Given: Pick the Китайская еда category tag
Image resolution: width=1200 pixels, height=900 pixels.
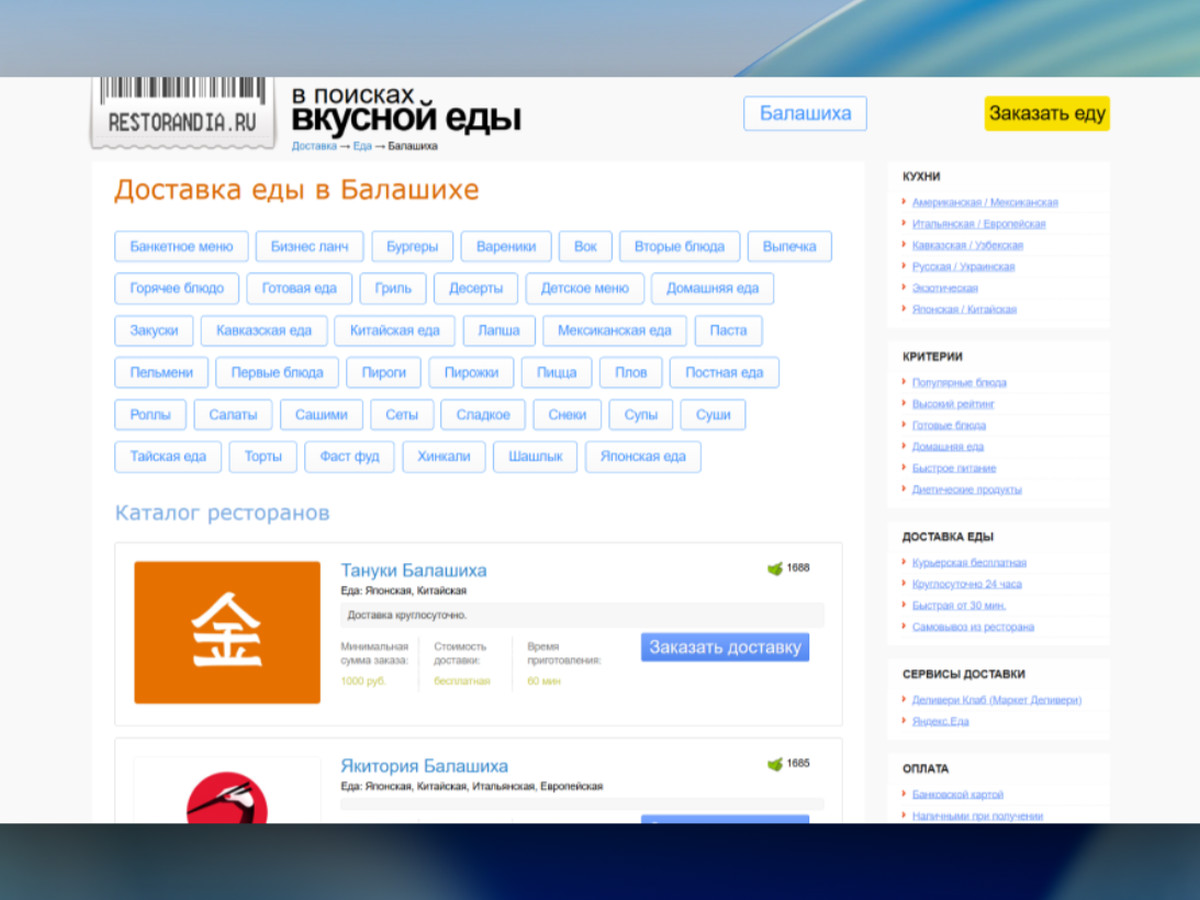Looking at the screenshot, I should [x=395, y=330].
